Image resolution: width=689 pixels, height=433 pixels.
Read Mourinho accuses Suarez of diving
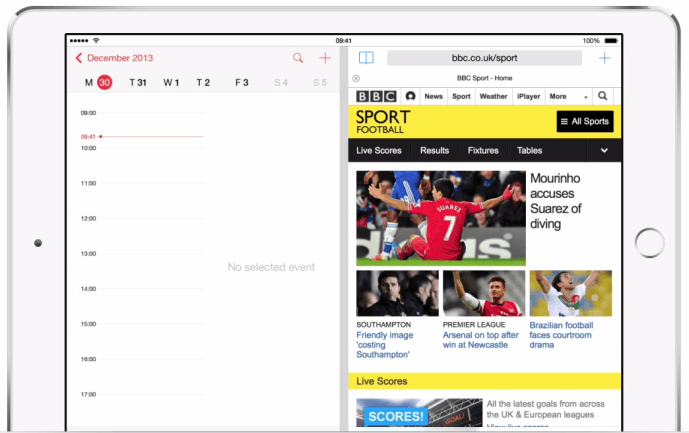pyautogui.click(x=555, y=201)
